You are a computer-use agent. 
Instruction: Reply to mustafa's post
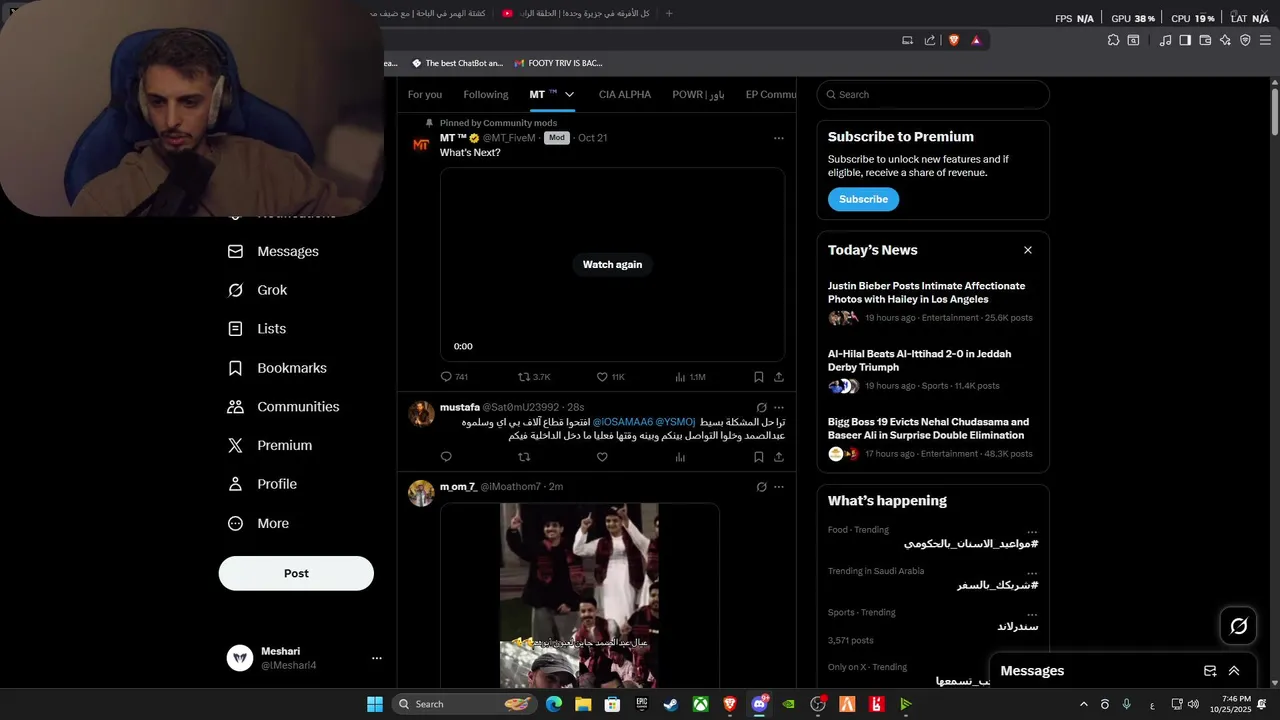click(446, 457)
